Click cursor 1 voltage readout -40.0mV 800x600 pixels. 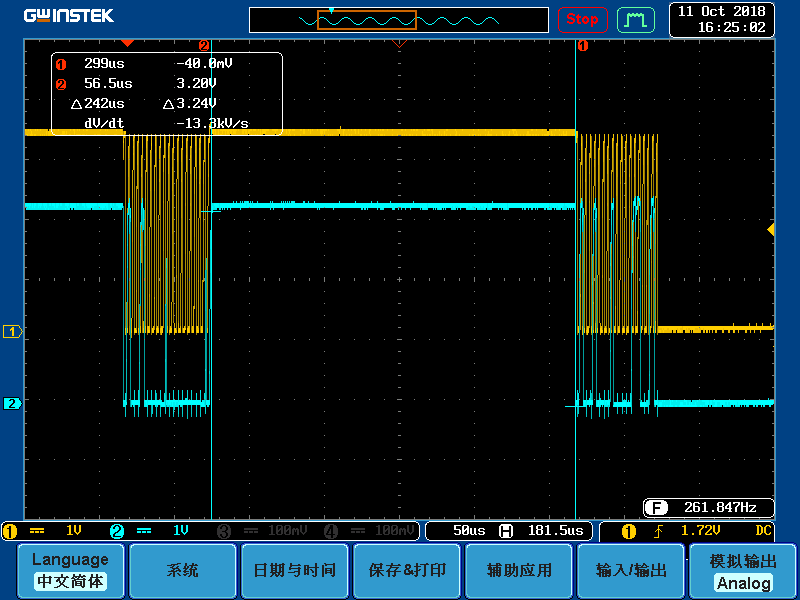[x=204, y=64]
